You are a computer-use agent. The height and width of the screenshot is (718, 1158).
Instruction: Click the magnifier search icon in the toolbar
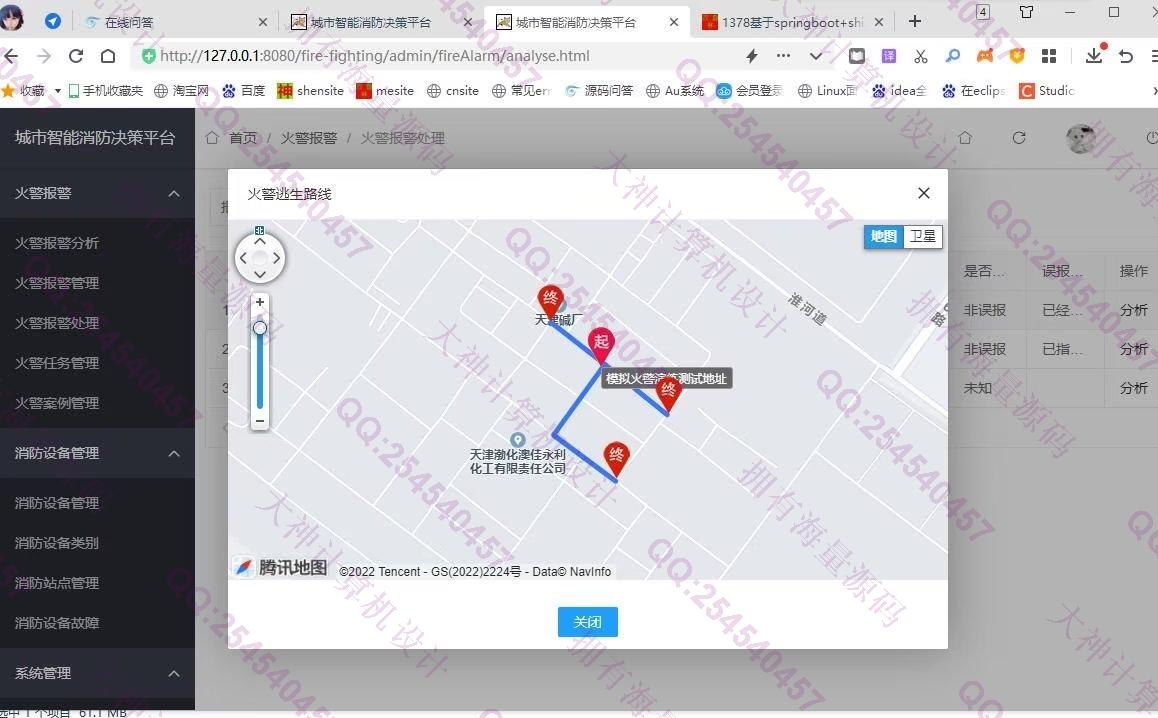tap(953, 55)
